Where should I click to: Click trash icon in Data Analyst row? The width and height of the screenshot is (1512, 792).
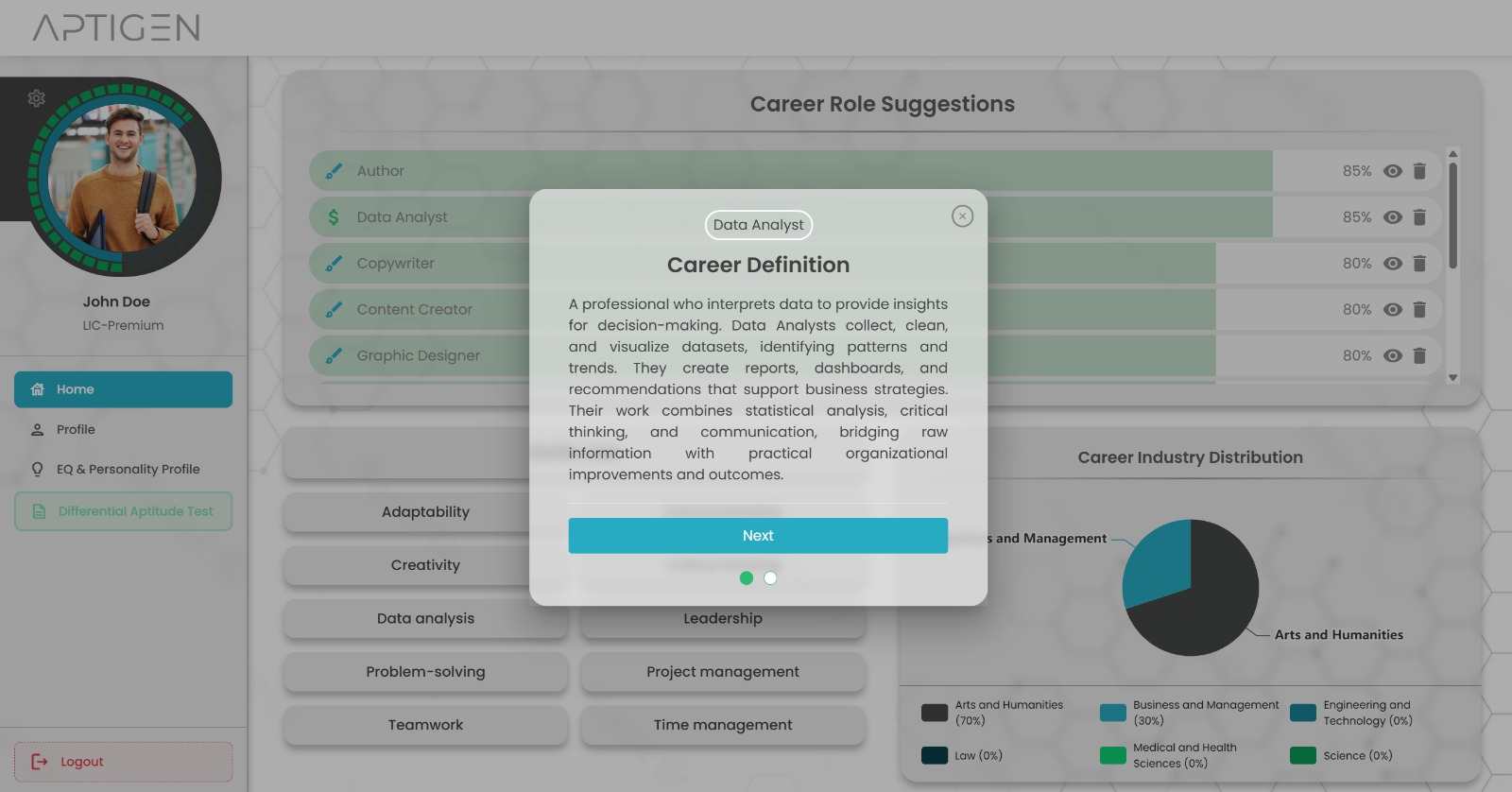[1418, 217]
